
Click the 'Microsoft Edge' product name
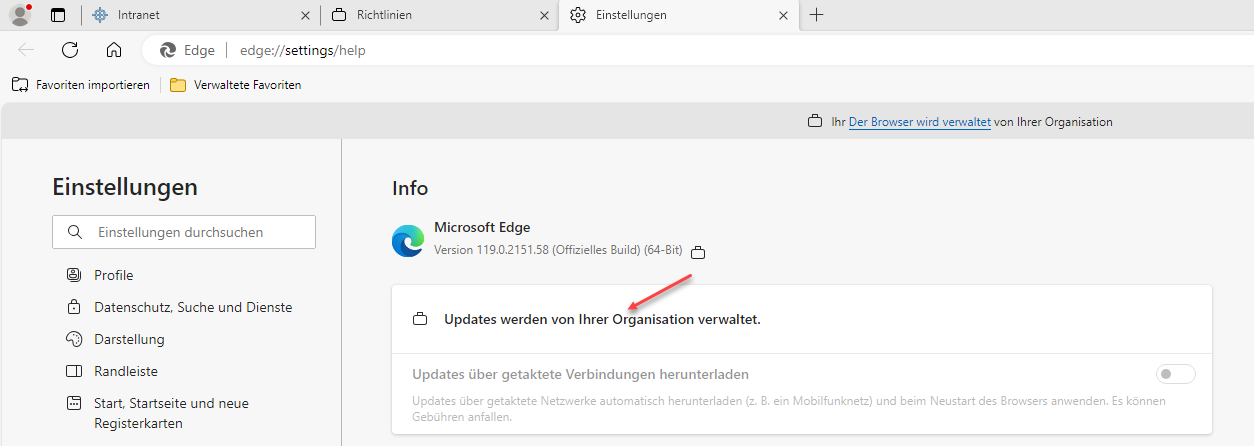pos(482,228)
